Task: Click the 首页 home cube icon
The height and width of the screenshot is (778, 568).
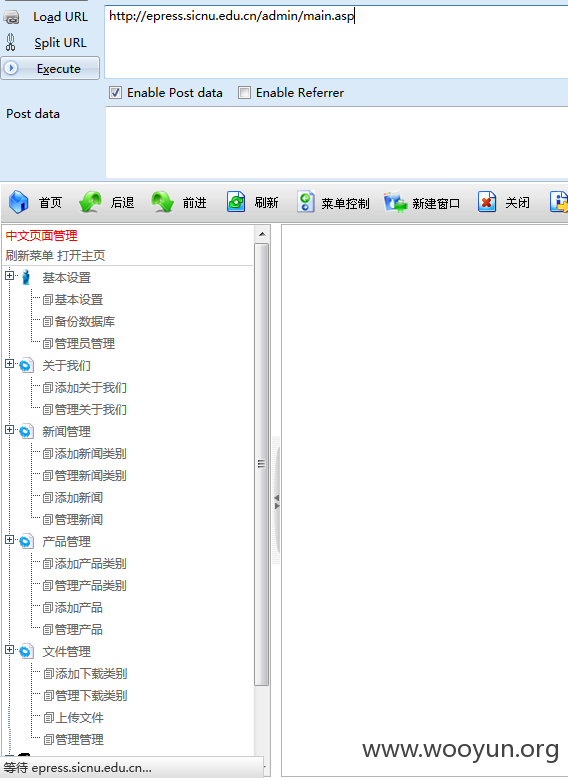Action: coord(18,202)
